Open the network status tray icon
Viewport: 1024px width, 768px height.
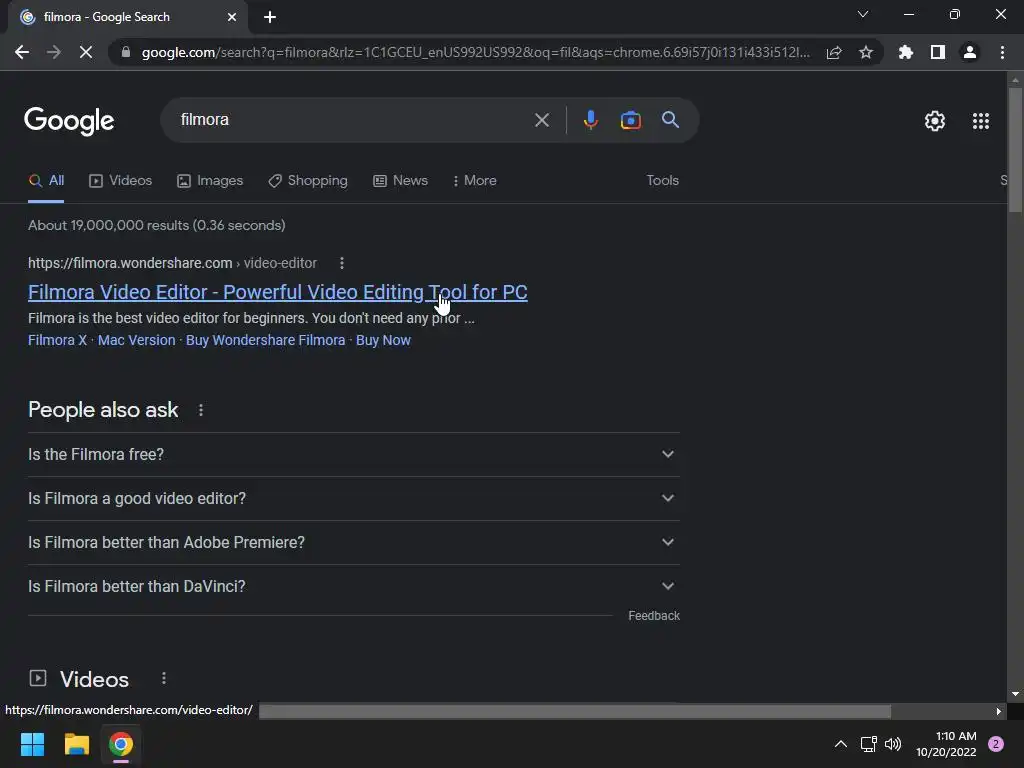point(868,744)
